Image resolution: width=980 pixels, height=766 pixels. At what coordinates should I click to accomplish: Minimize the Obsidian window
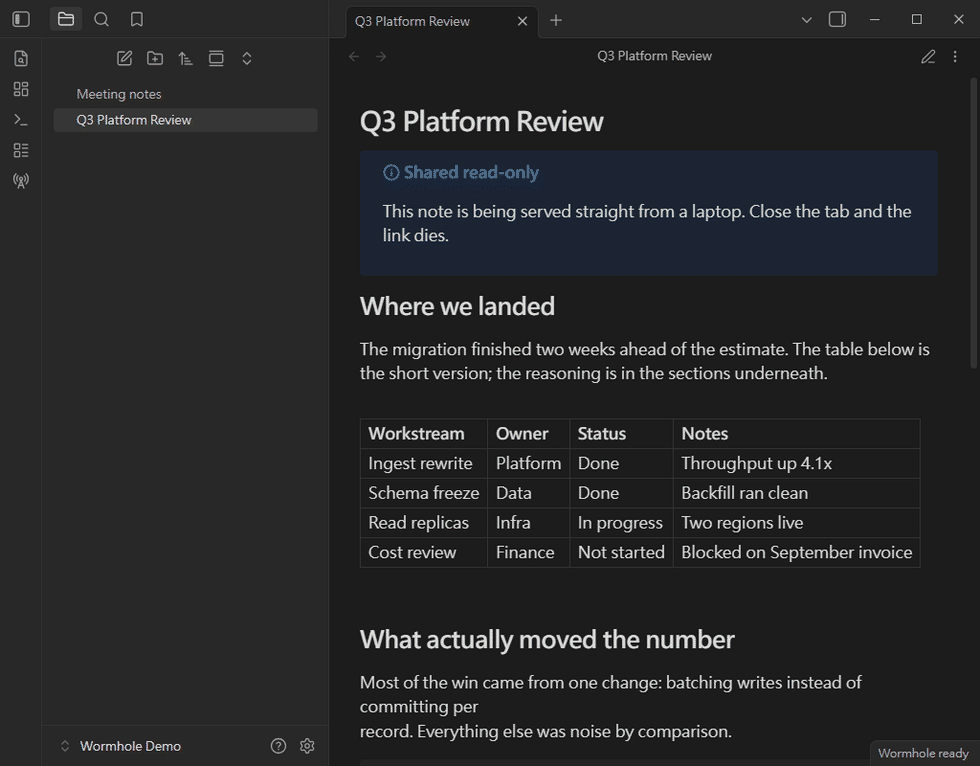click(875, 19)
